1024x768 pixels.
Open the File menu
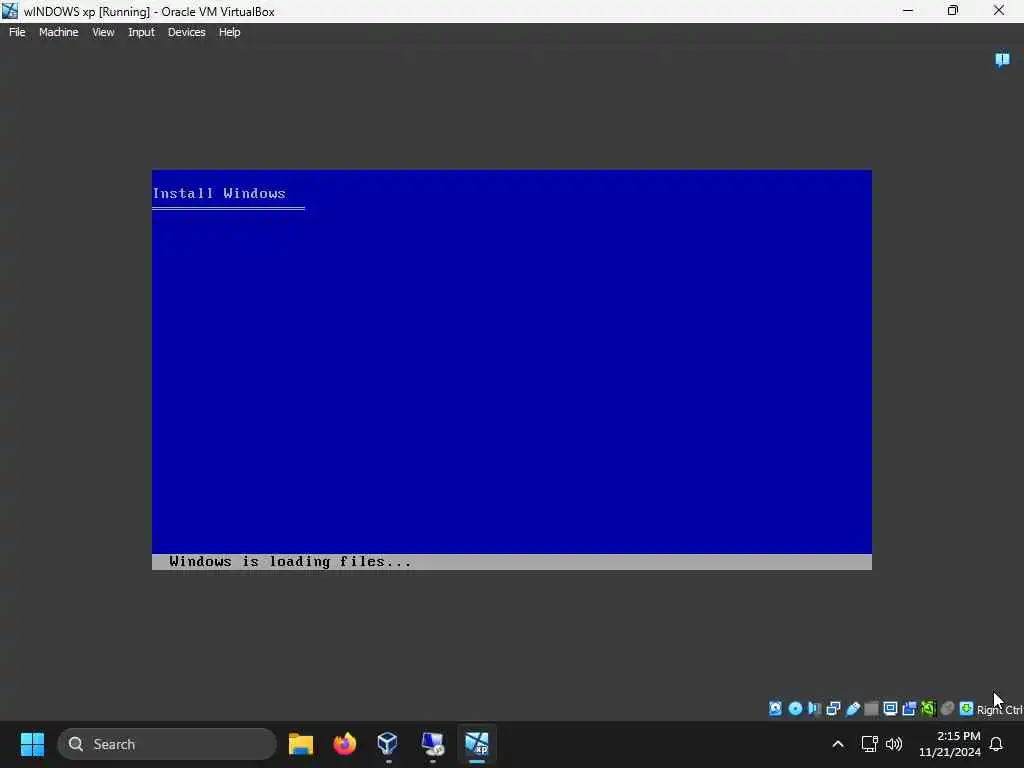(17, 32)
